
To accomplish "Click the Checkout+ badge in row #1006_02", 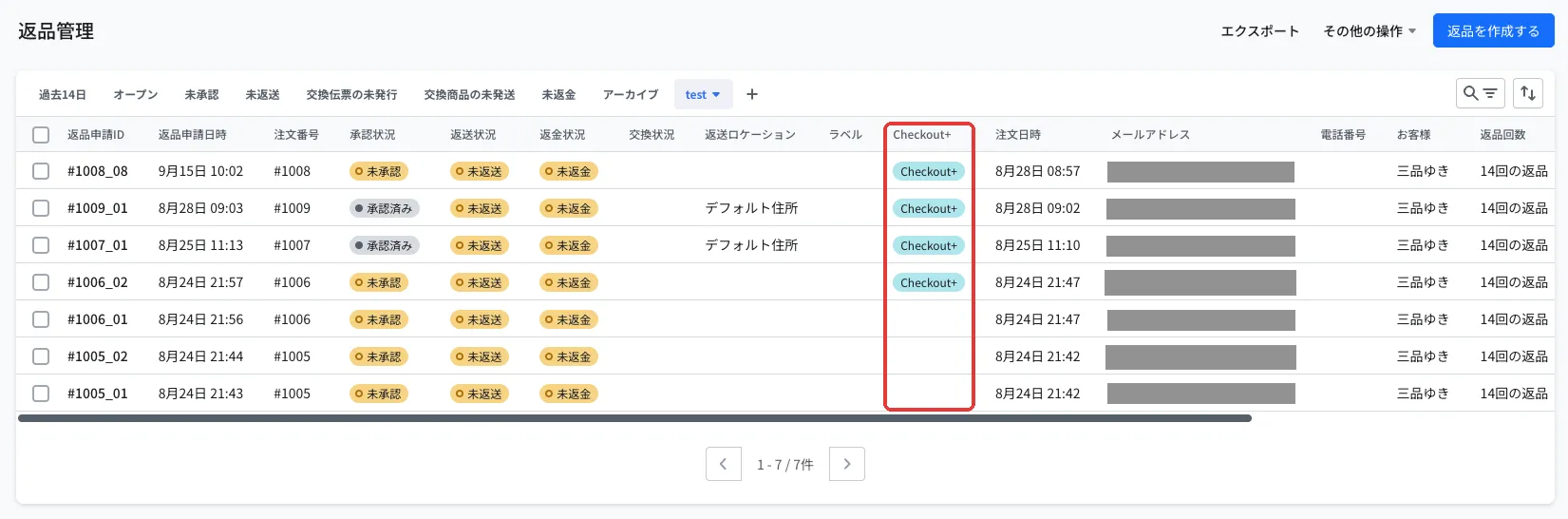I will click(x=928, y=282).
